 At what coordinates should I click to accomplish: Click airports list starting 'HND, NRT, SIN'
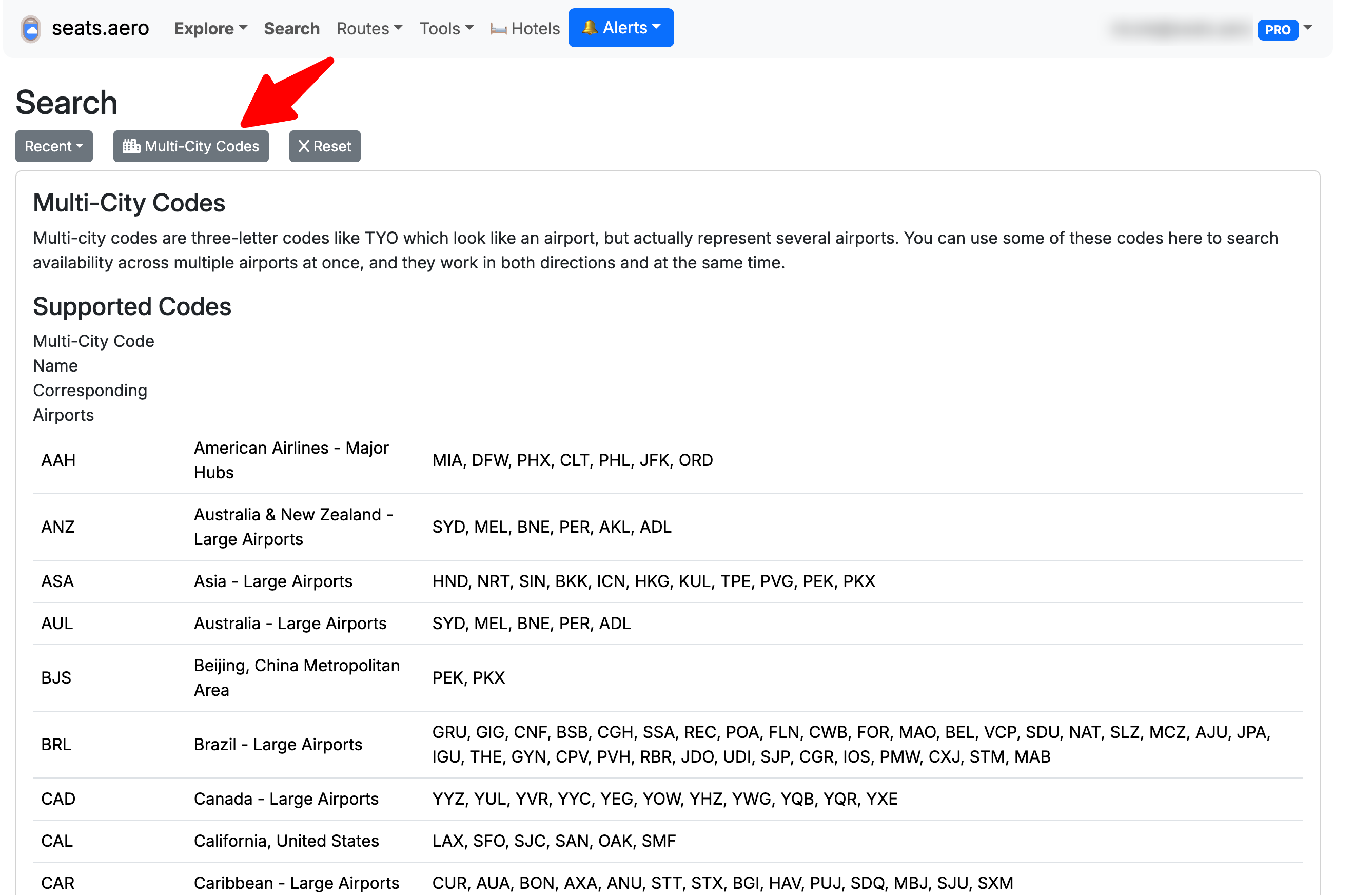[654, 581]
